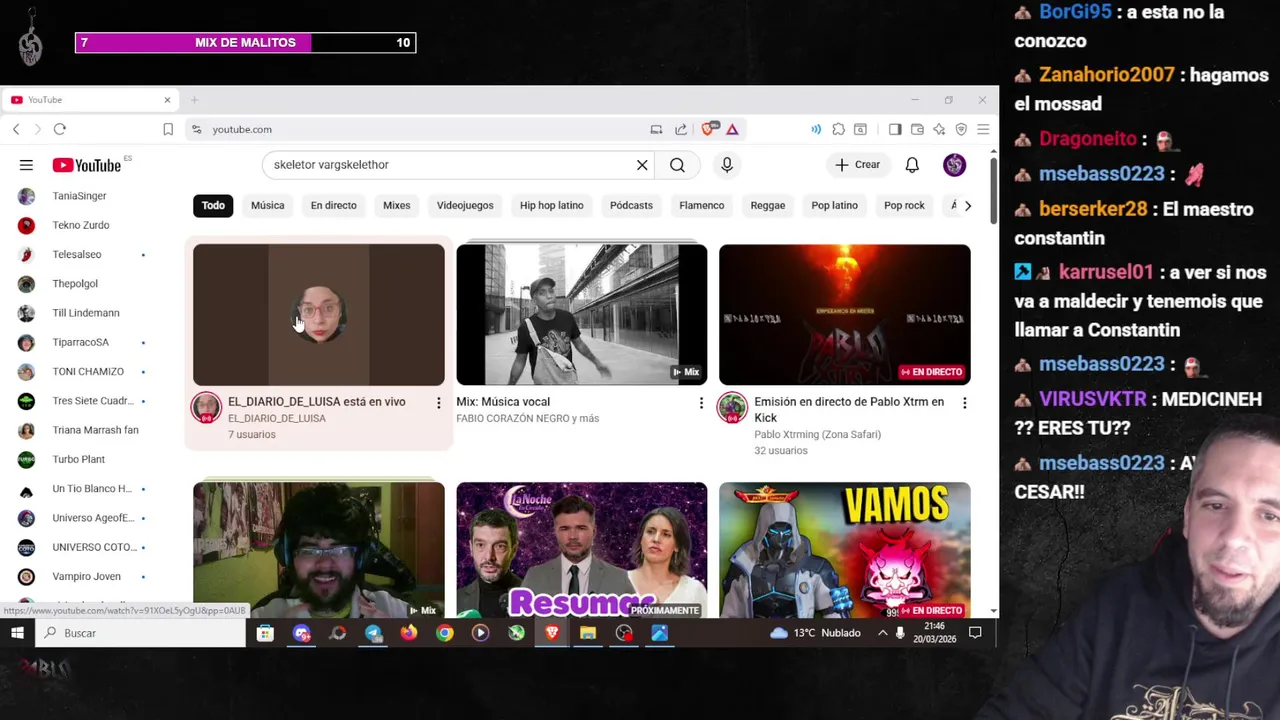Open options for Mix: Música vocal
The image size is (1280, 720).
(x=701, y=403)
